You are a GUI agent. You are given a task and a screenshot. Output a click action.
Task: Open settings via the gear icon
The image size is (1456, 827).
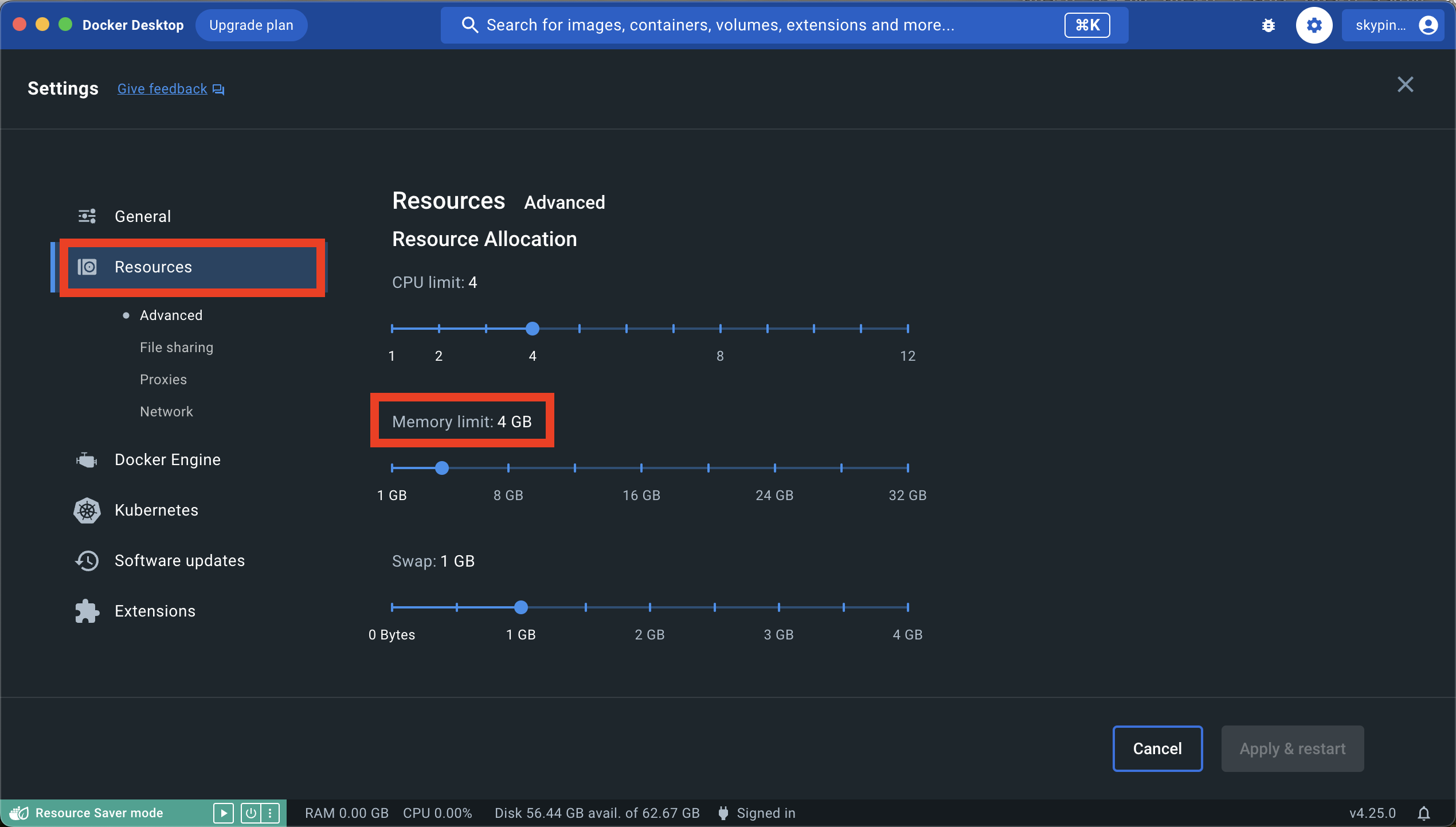point(1314,25)
